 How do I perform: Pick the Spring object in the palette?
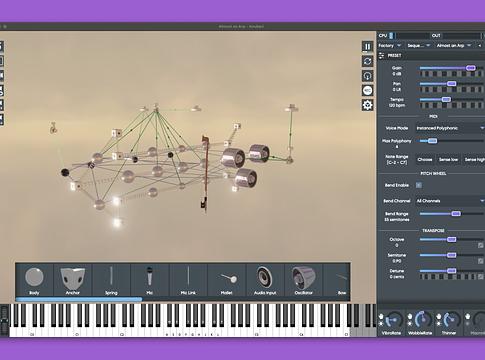pos(111,279)
